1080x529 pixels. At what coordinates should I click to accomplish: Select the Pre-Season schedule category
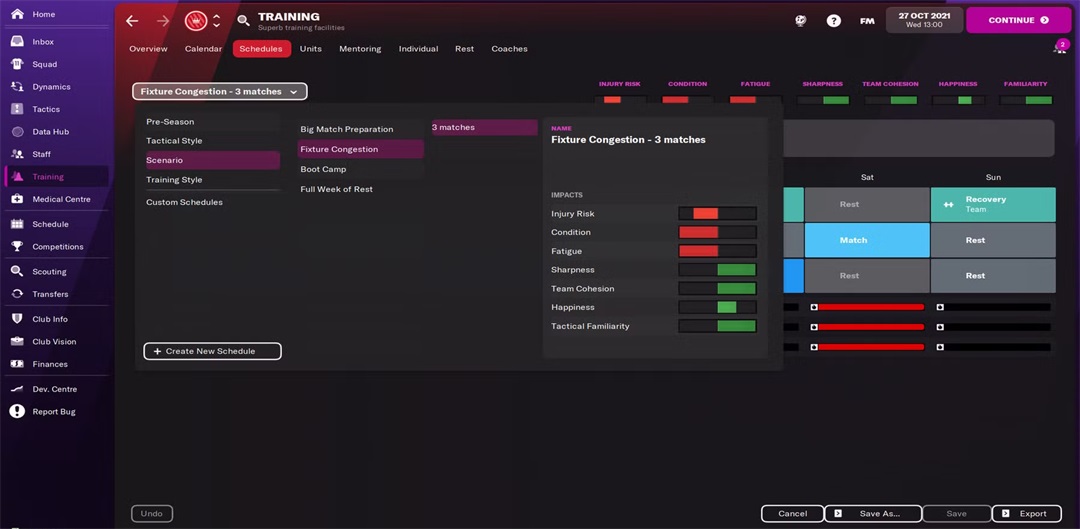[212, 122]
